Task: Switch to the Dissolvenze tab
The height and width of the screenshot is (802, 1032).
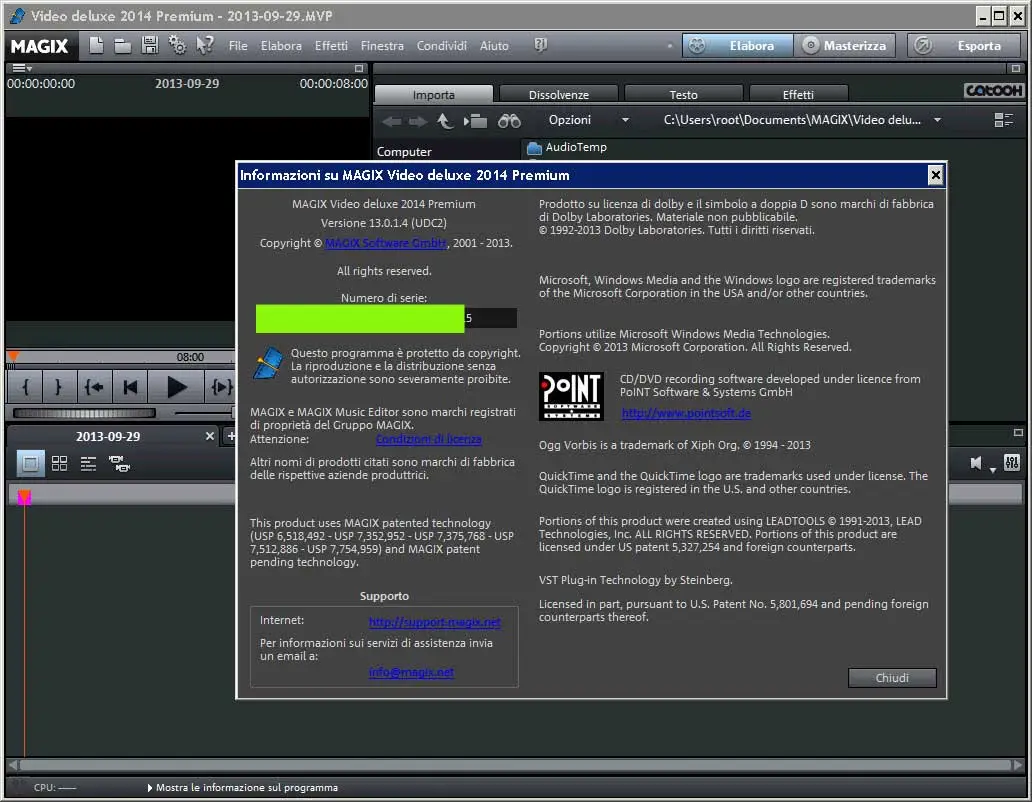Action: point(559,94)
